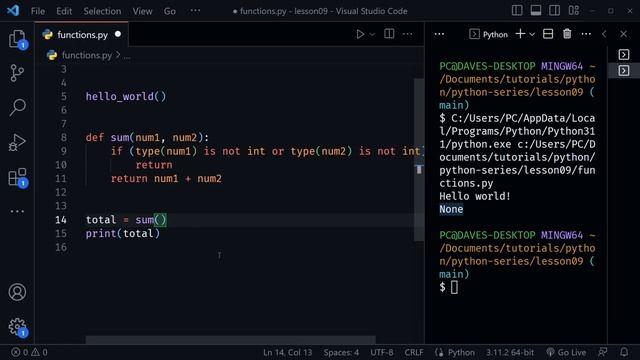Click Ln 14, Col 13 status entry
640x360 pixels.
tap(287, 352)
